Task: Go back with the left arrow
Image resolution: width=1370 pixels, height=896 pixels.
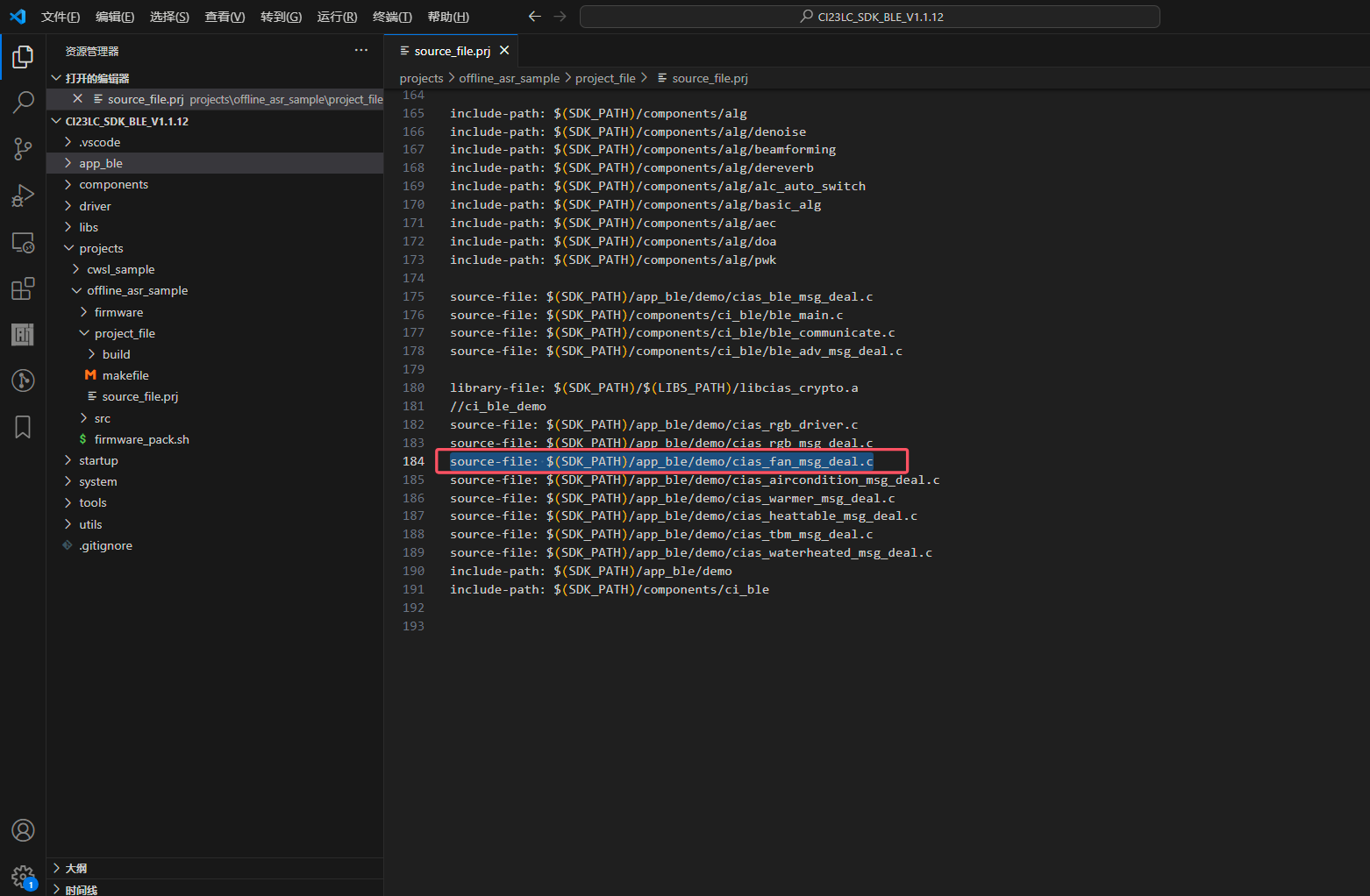Action: pos(534,17)
